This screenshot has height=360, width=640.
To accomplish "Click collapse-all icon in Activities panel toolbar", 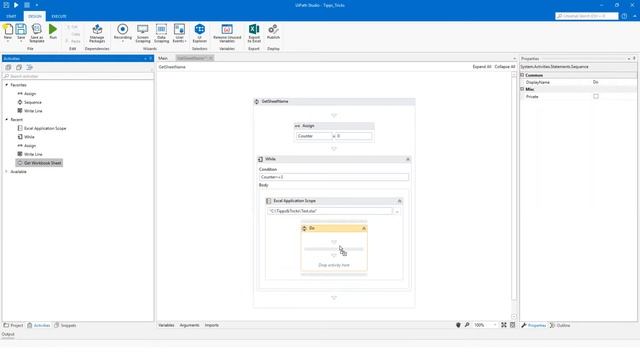I will [19, 67].
